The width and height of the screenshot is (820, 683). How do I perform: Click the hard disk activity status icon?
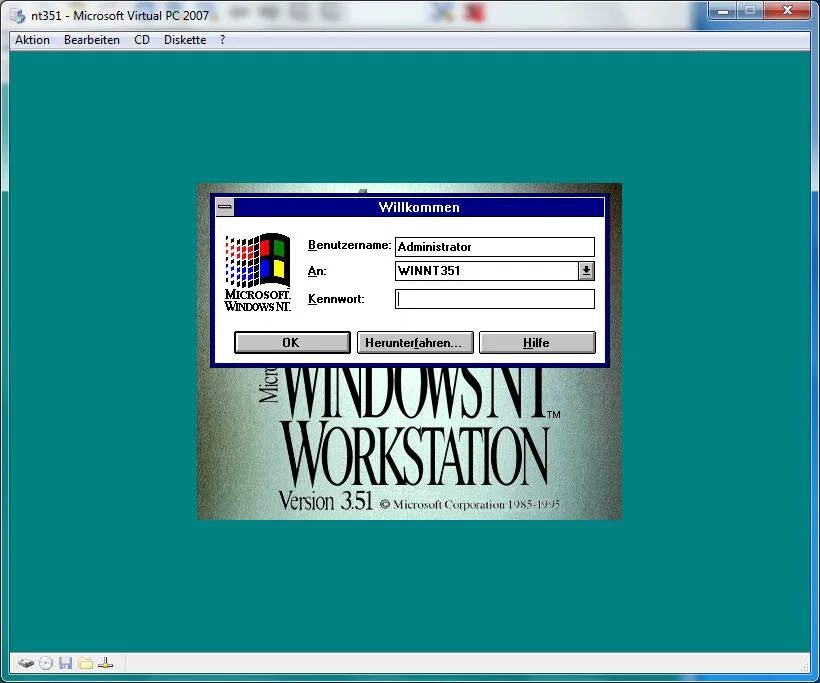(x=26, y=662)
